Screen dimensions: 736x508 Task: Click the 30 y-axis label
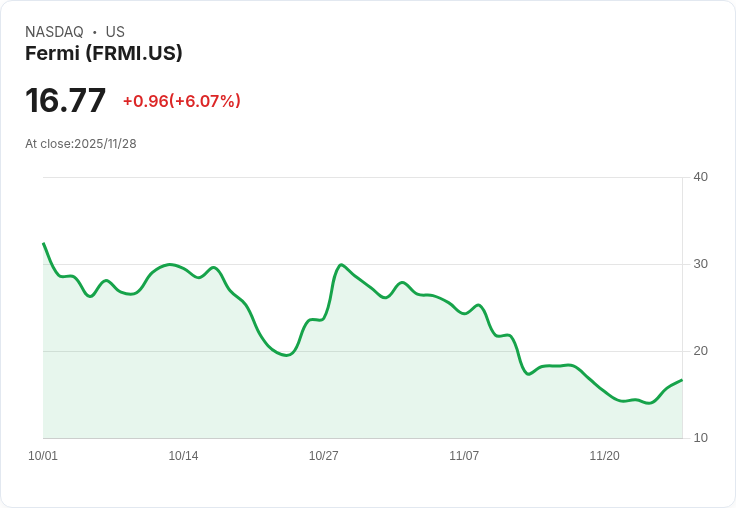[700, 264]
